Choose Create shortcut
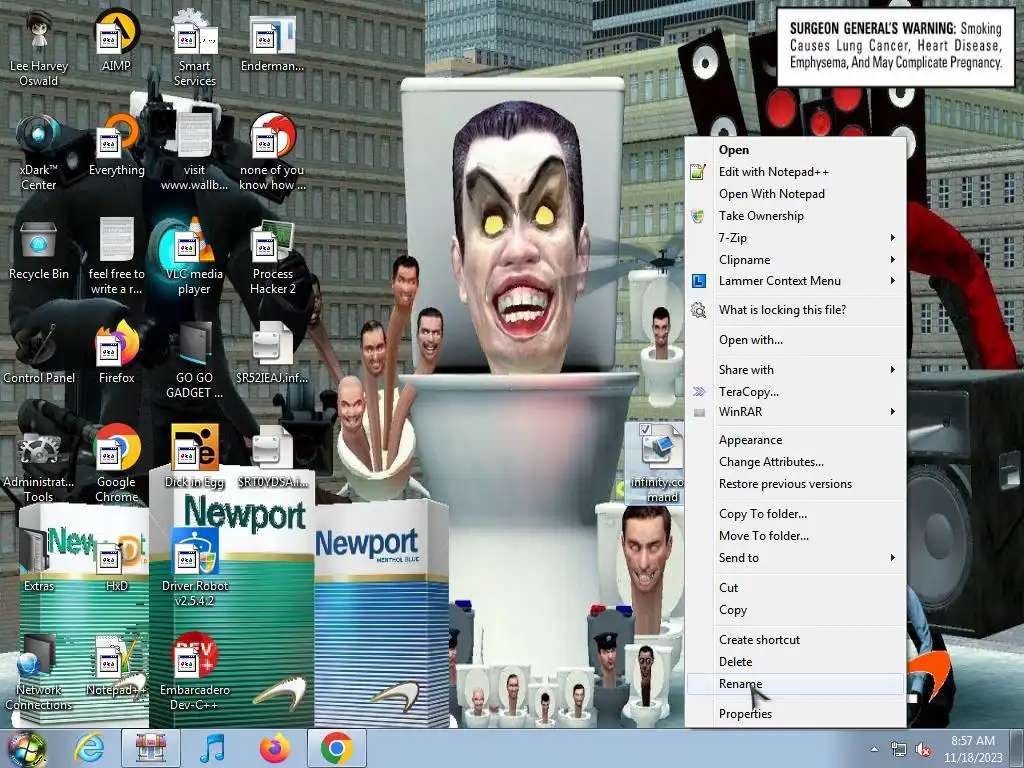The height and width of the screenshot is (768, 1024). click(x=796, y=640)
